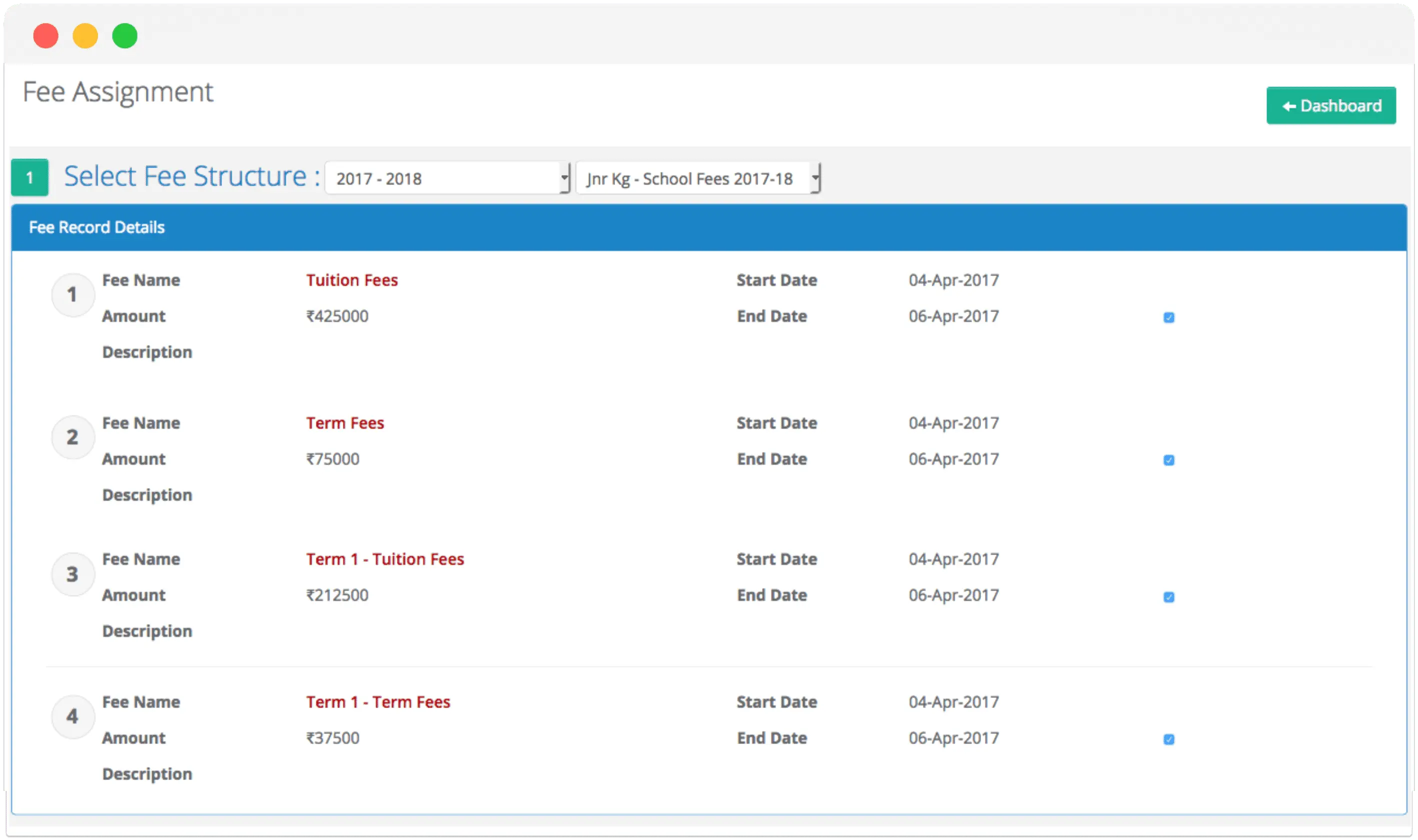Click the ₹75000 amount value
The height and width of the screenshot is (840, 1418).
pos(333,458)
